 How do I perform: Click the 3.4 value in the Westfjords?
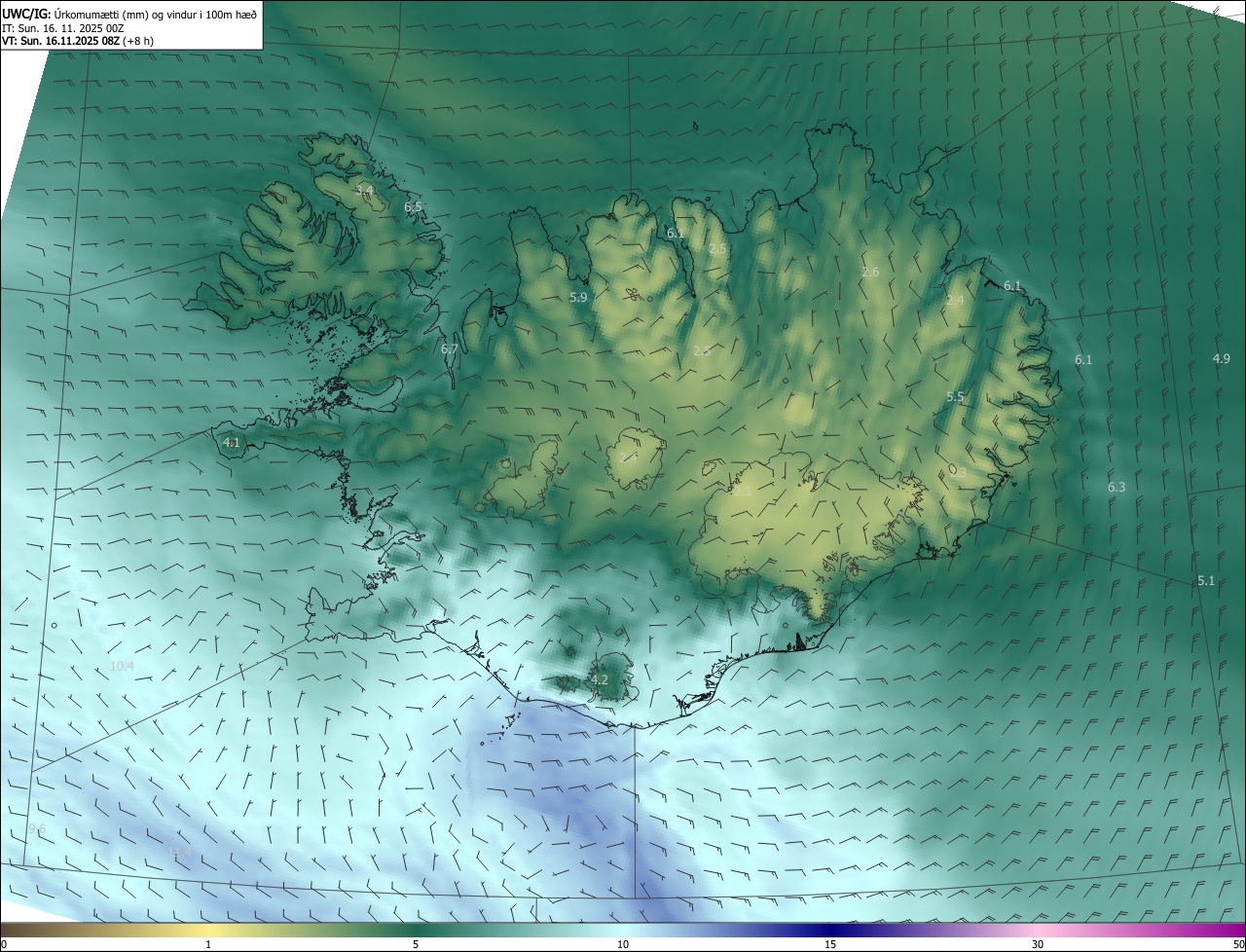click(x=364, y=190)
